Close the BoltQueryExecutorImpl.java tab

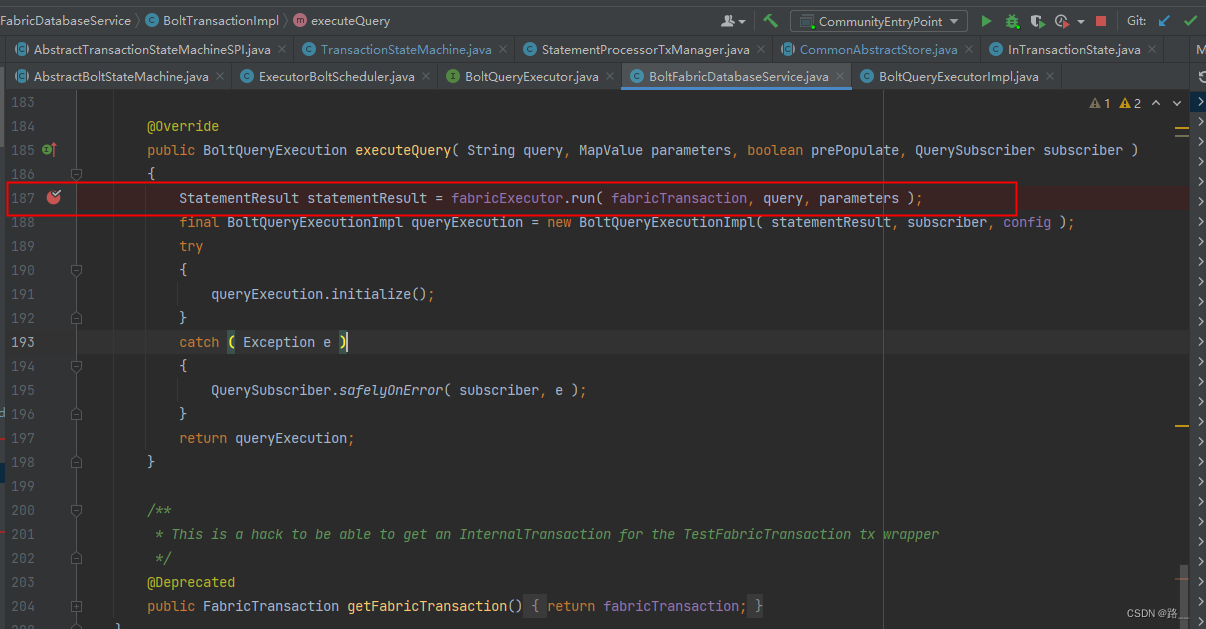[x=1048, y=77]
